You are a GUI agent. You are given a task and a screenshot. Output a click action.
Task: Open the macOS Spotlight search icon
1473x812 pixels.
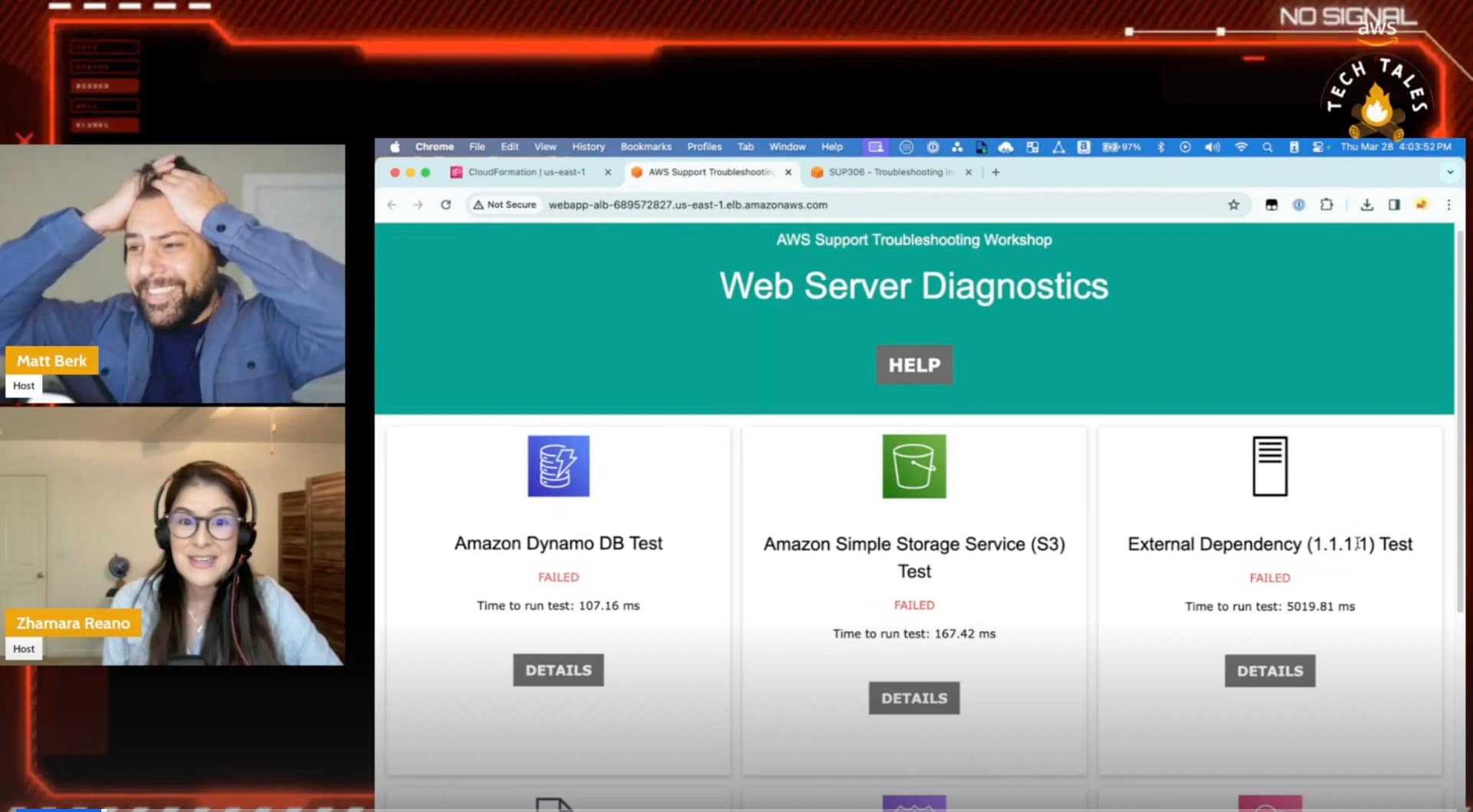tap(1267, 147)
